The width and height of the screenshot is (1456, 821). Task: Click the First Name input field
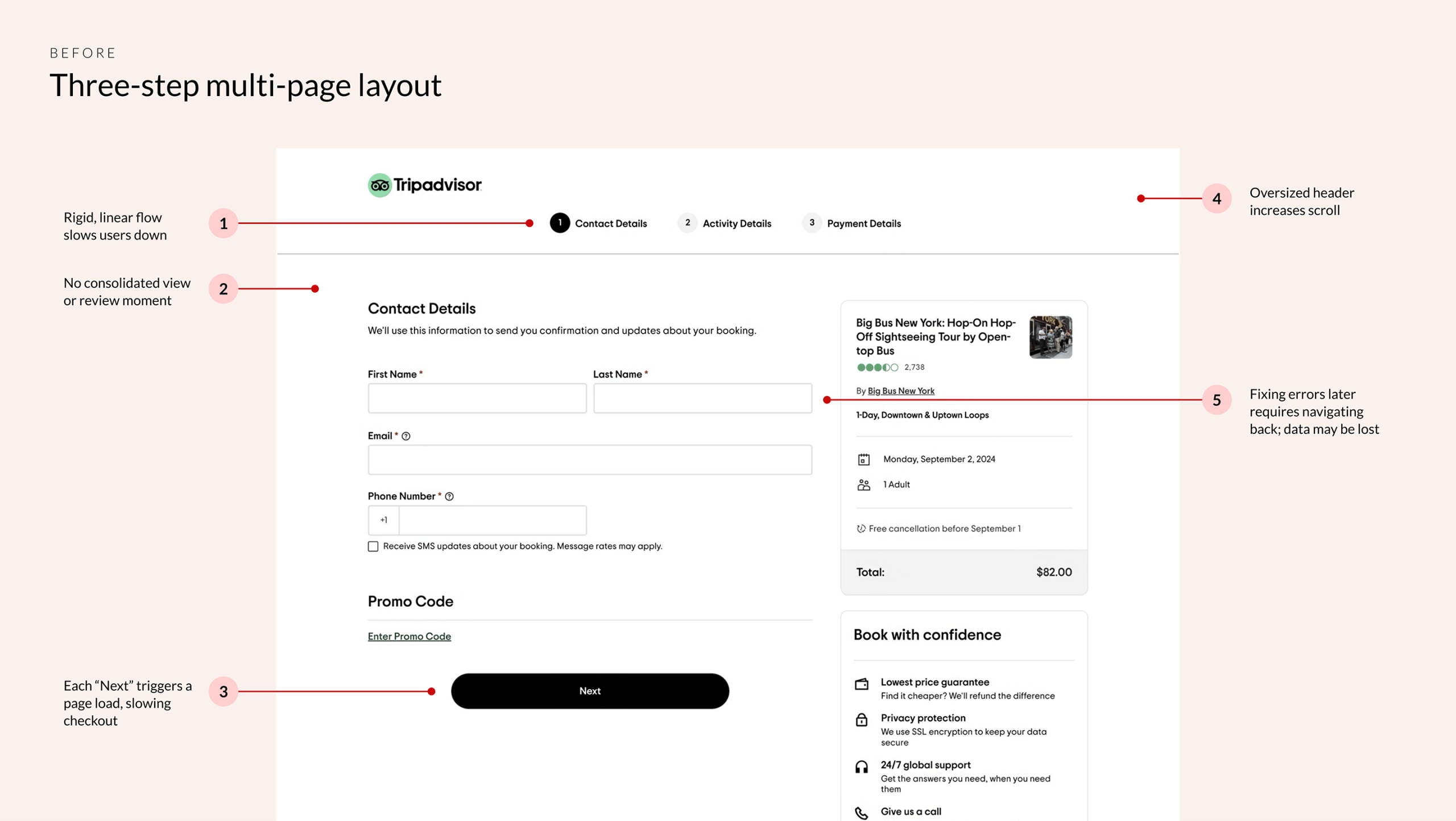point(477,398)
